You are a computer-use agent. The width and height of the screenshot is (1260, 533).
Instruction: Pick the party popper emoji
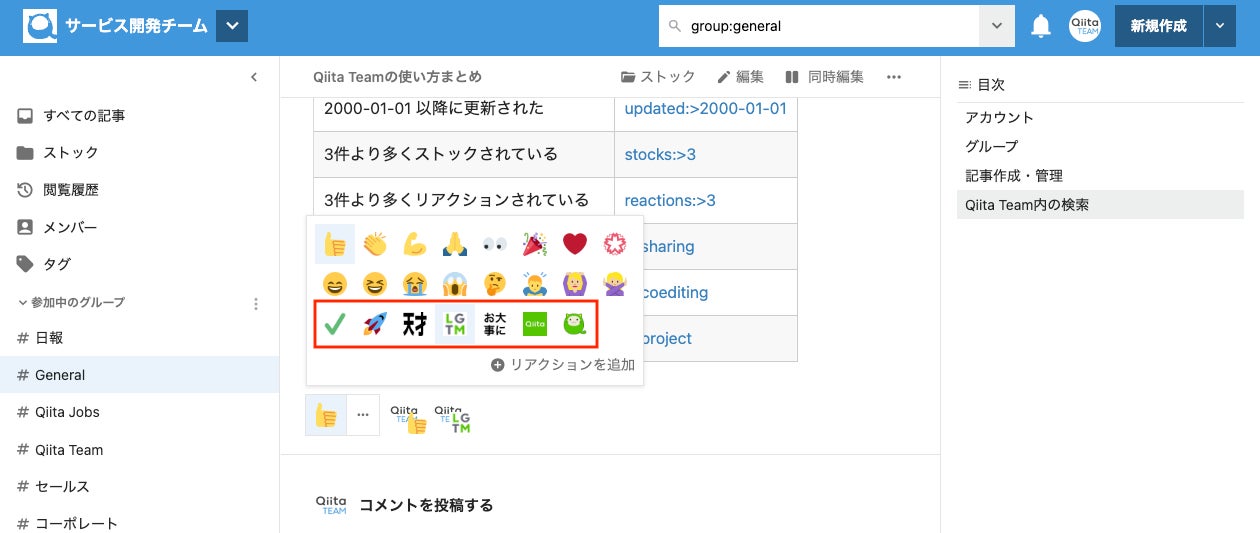[x=534, y=244]
